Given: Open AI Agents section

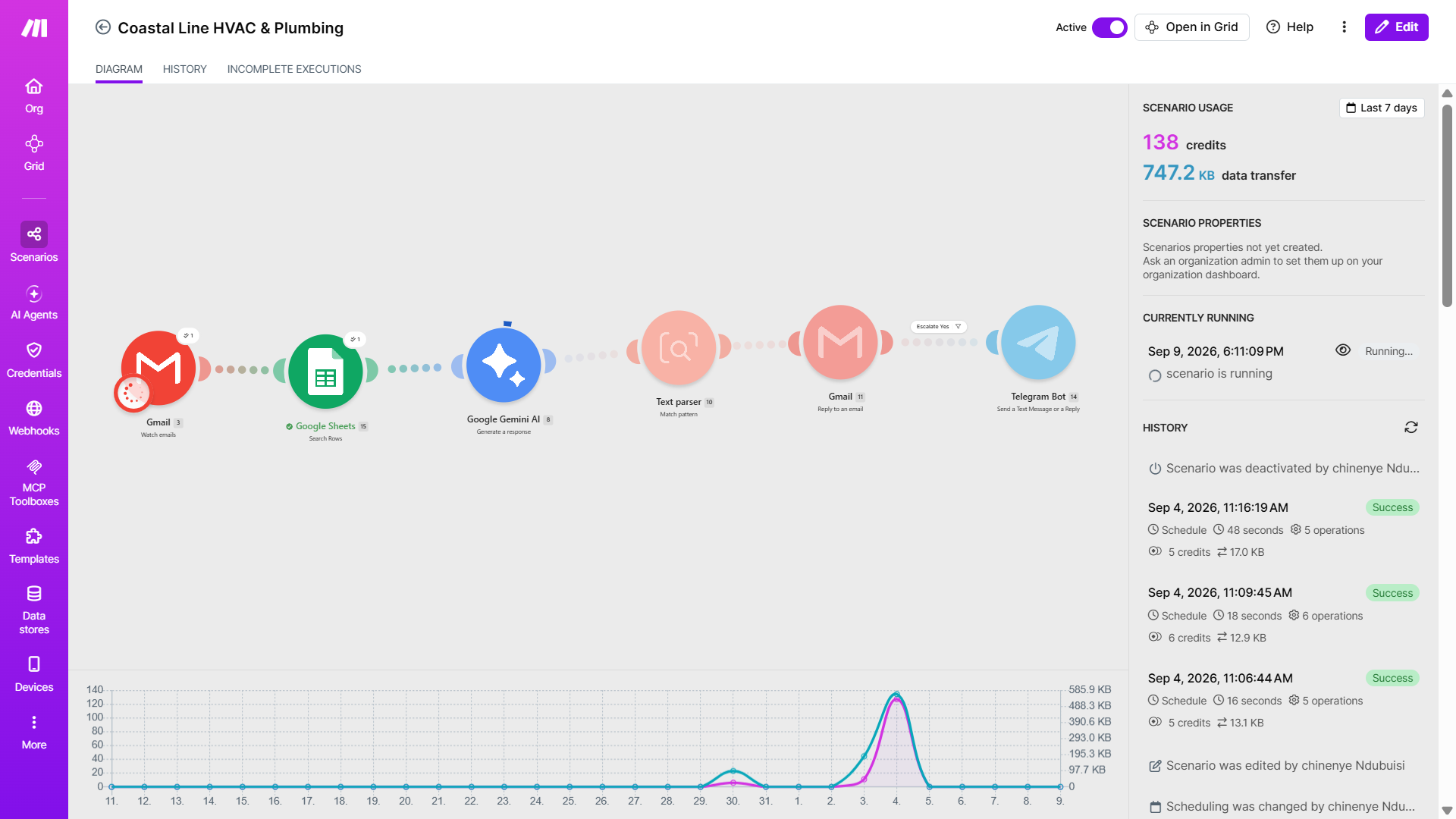Looking at the screenshot, I should 33,303.
